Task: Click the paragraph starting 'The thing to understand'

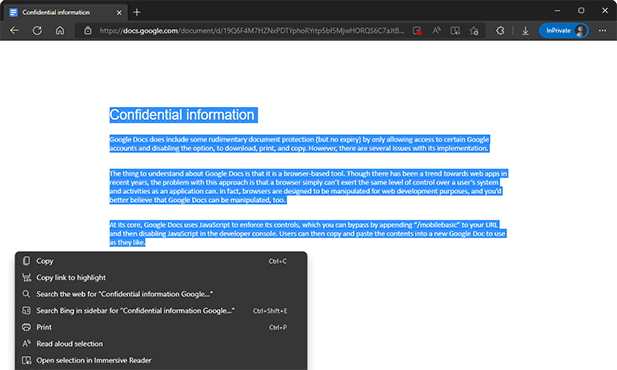Action: (308, 187)
